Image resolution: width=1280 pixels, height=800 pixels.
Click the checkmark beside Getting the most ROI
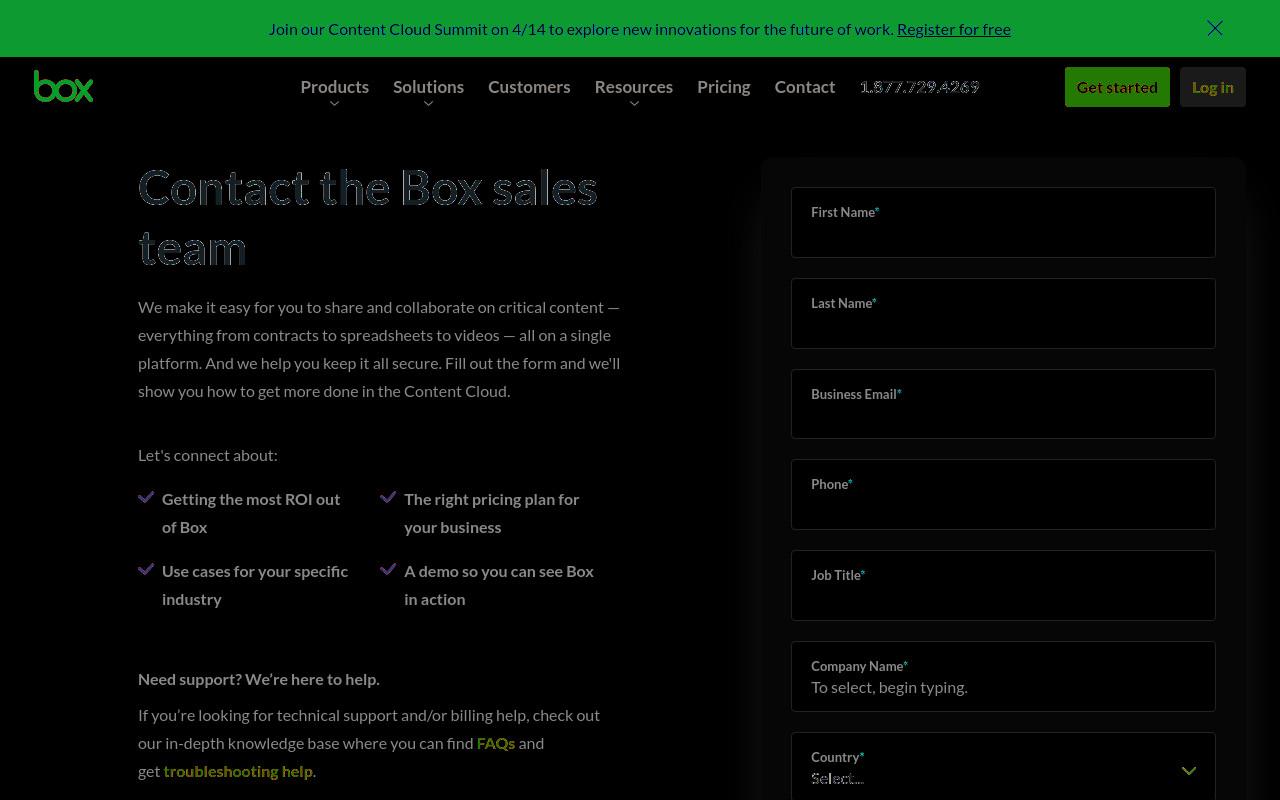(146, 497)
